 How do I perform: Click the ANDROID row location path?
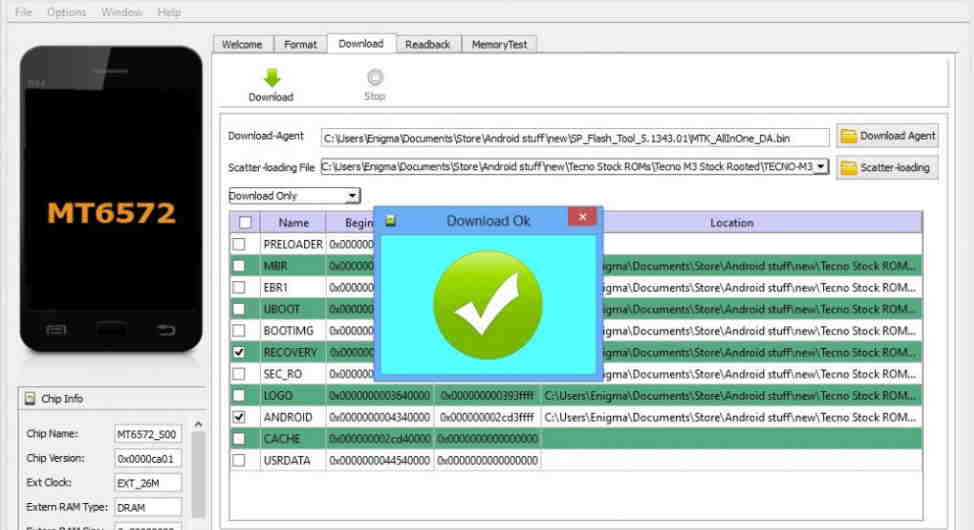click(730, 417)
